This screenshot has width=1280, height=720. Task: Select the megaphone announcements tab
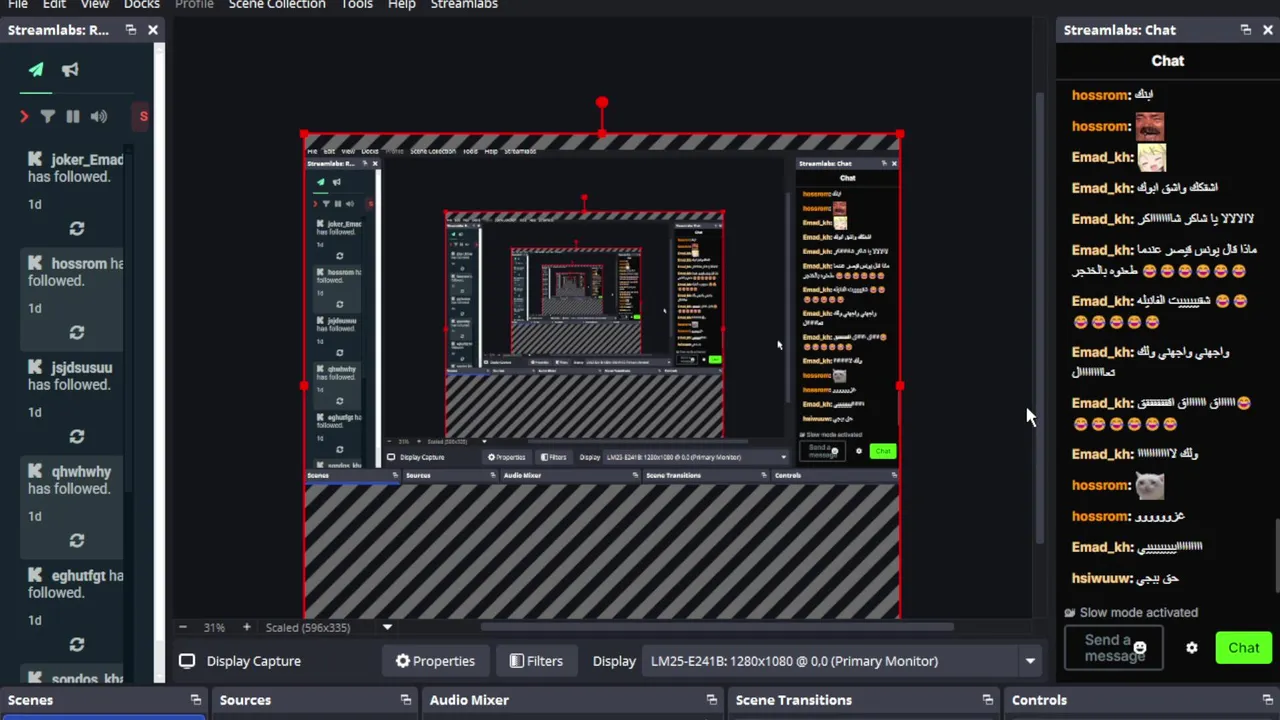[70, 70]
